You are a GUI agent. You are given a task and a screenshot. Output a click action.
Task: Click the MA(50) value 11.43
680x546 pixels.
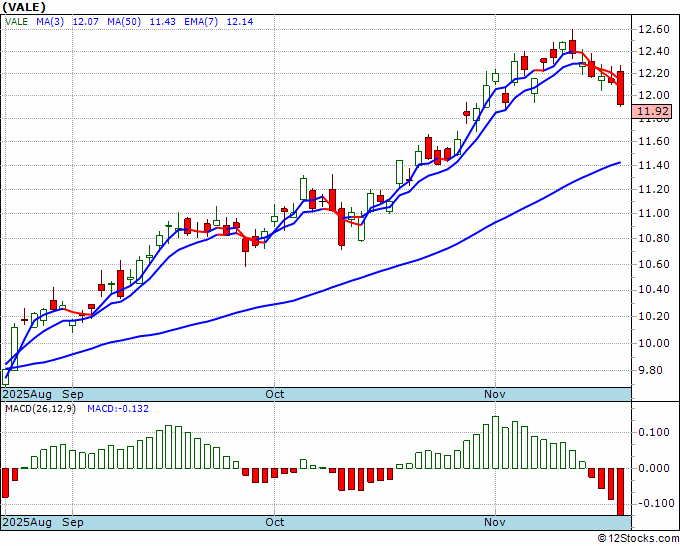click(x=162, y=22)
